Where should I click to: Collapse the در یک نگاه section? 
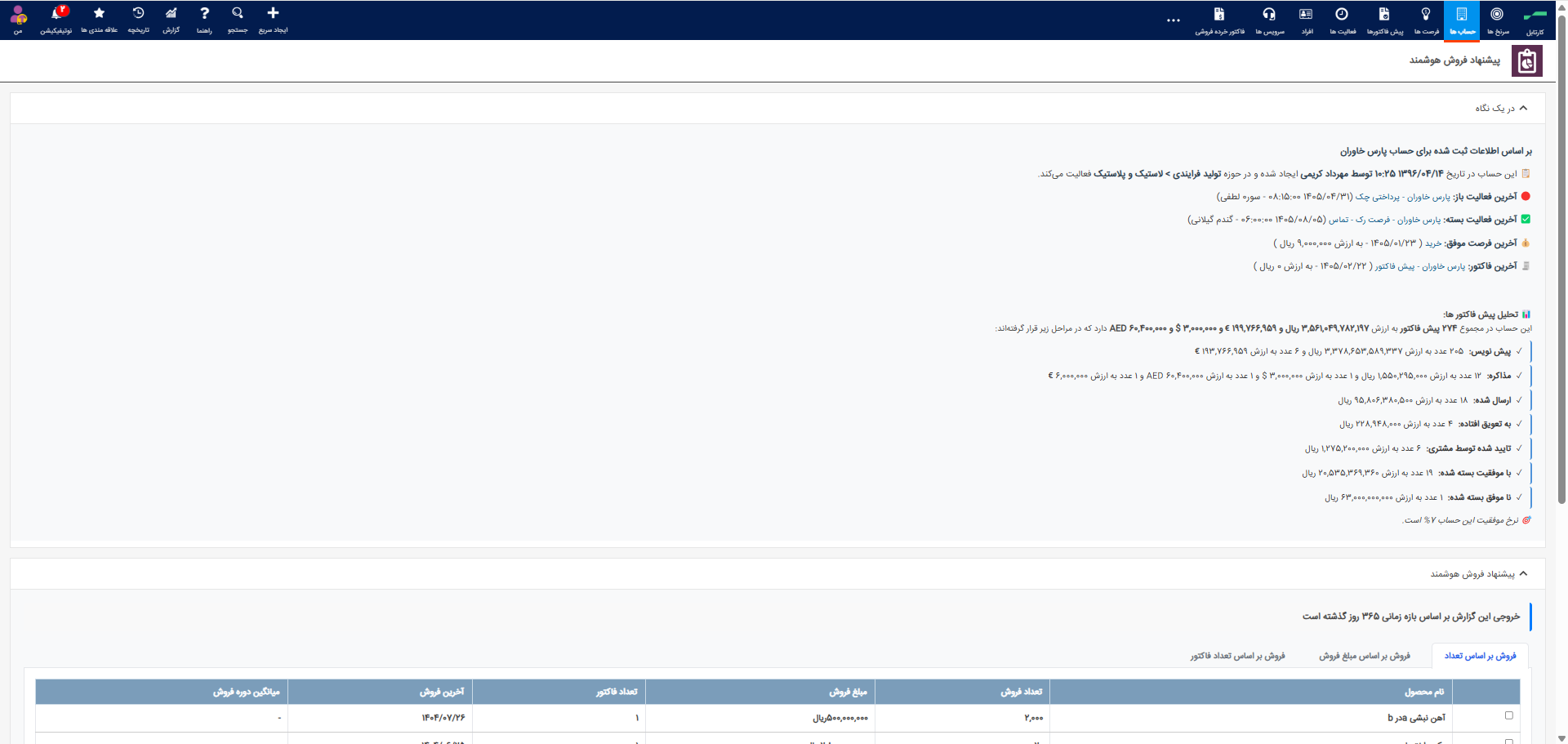pyautogui.click(x=1523, y=108)
